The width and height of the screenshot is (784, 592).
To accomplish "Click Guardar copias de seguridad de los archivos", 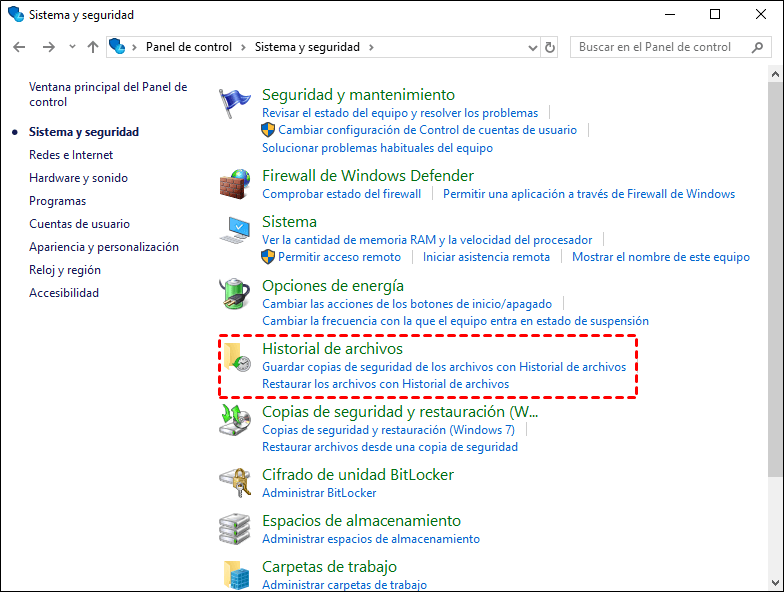I will 444,367.
